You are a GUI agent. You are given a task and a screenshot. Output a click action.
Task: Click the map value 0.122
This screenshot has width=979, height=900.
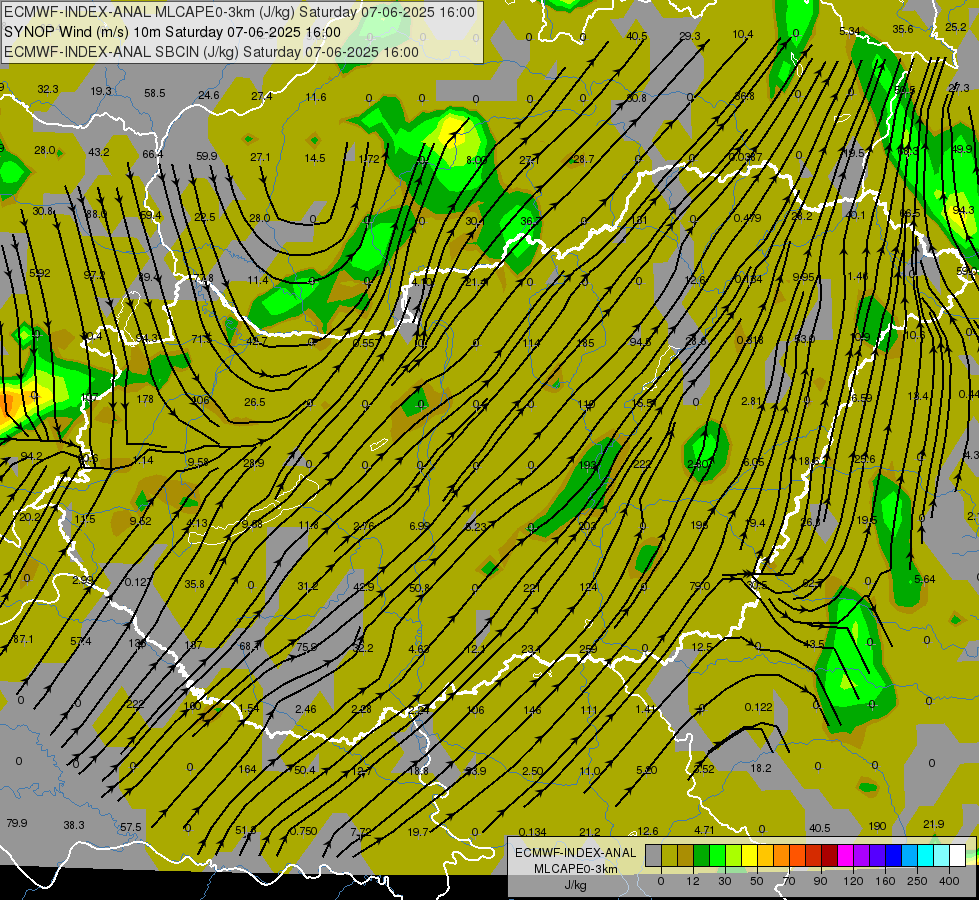[x=759, y=707]
